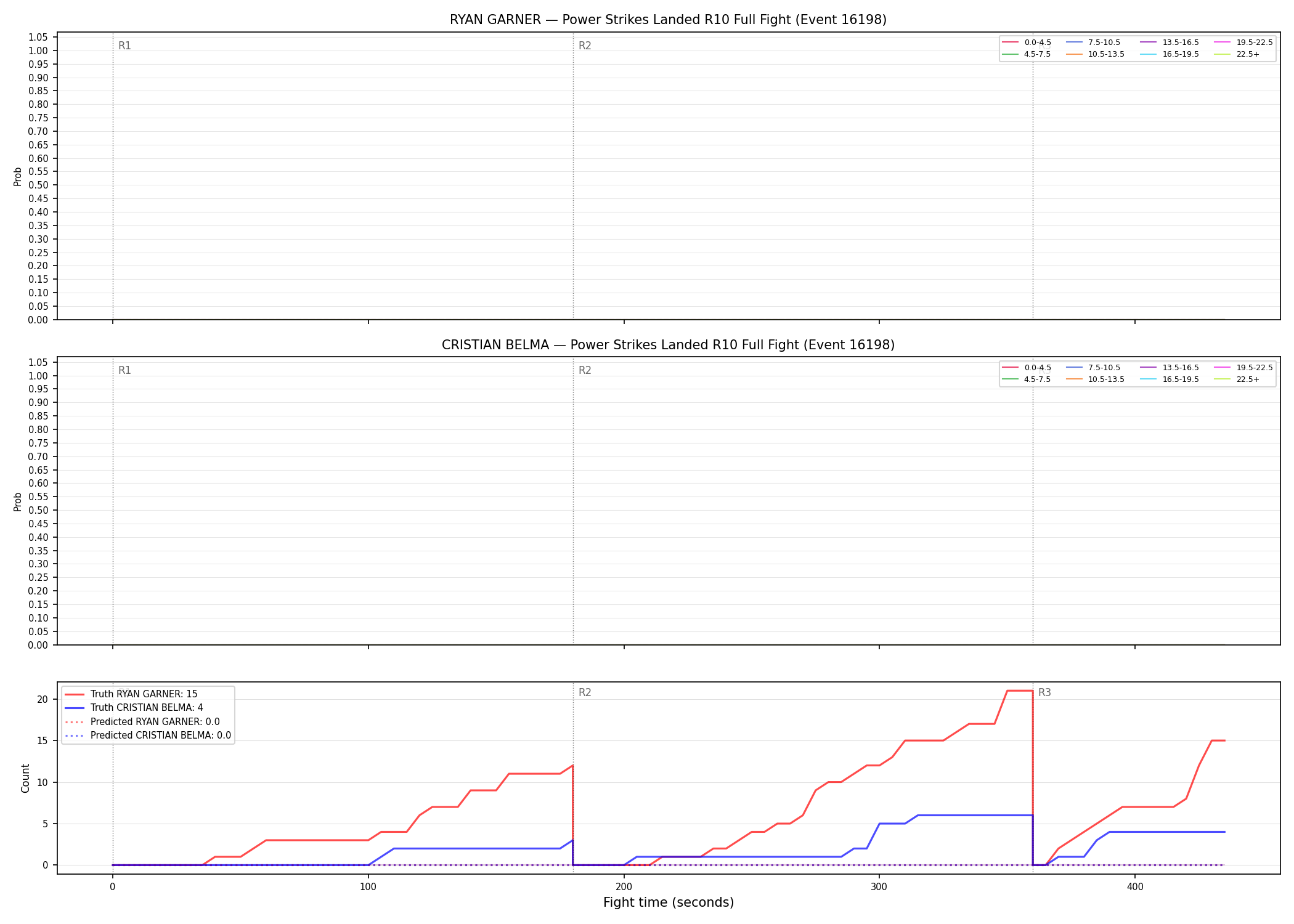Click the R2 round marker in Ryan Garner chart
The height and width of the screenshot is (924, 1294).
(585, 46)
